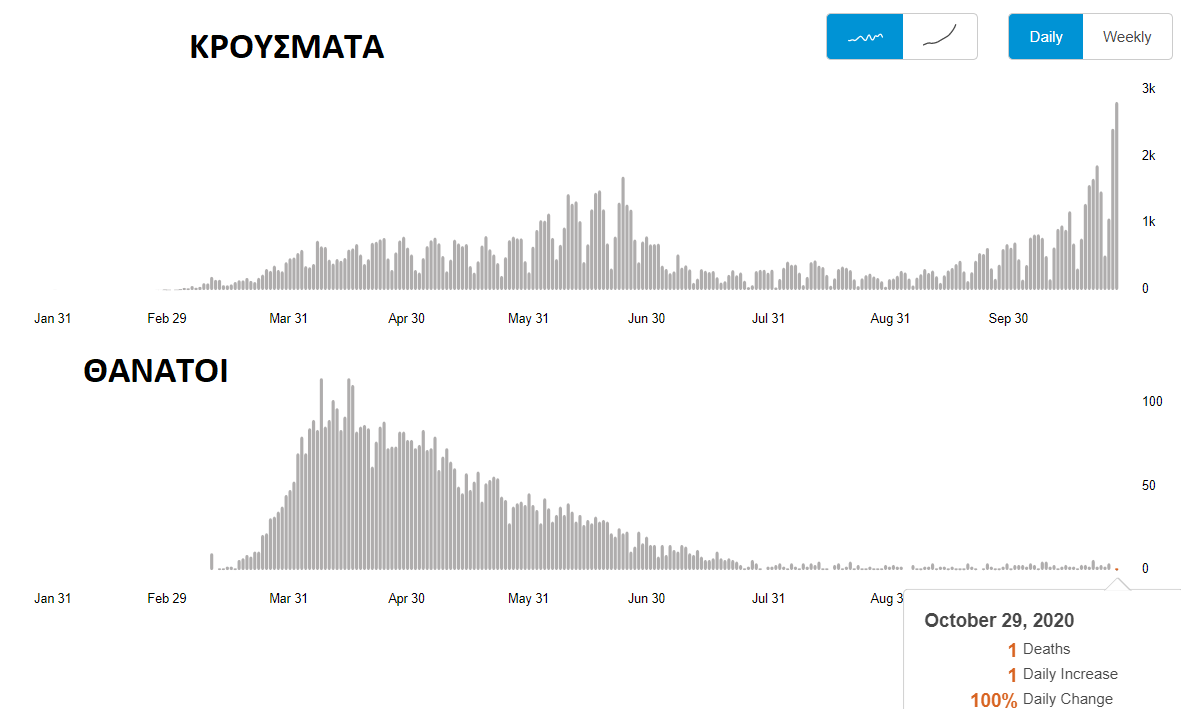This screenshot has height=709, width=1181.
Task: Click the orange October 29 deaths data point
Action: click(x=1117, y=570)
